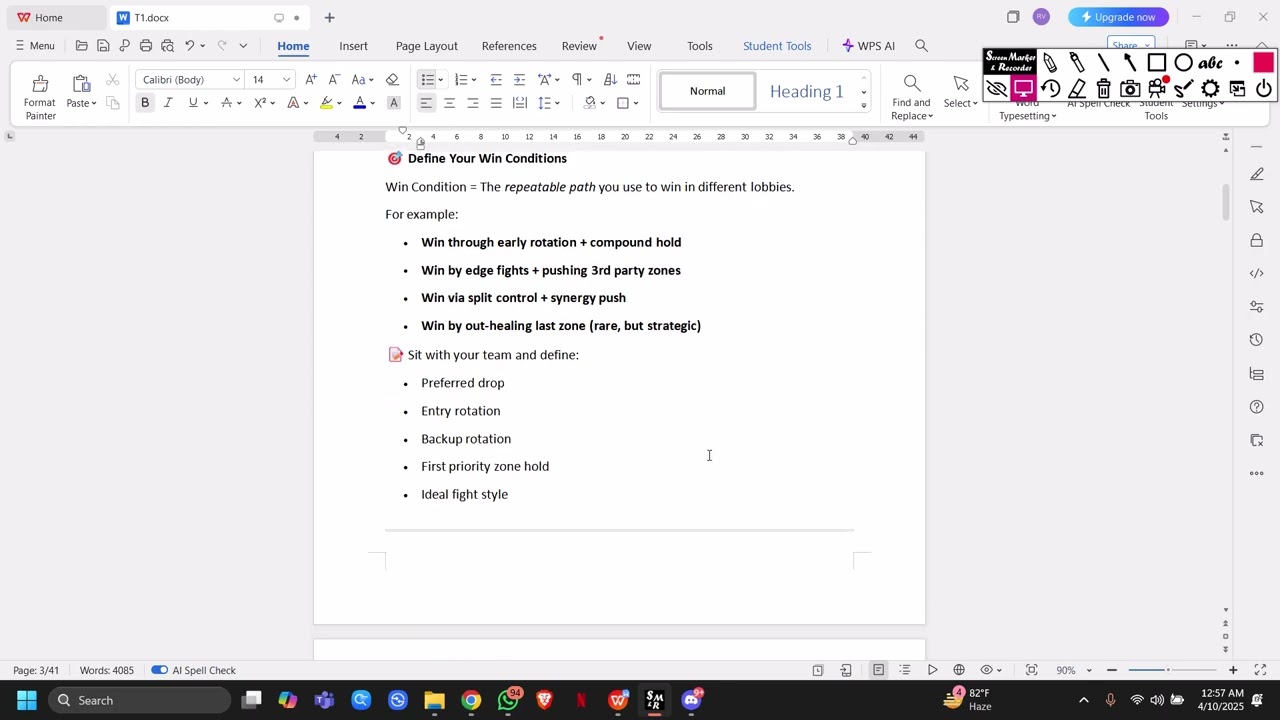The height and width of the screenshot is (720, 1280).
Task: Click the WPS AI button
Action: click(x=868, y=46)
